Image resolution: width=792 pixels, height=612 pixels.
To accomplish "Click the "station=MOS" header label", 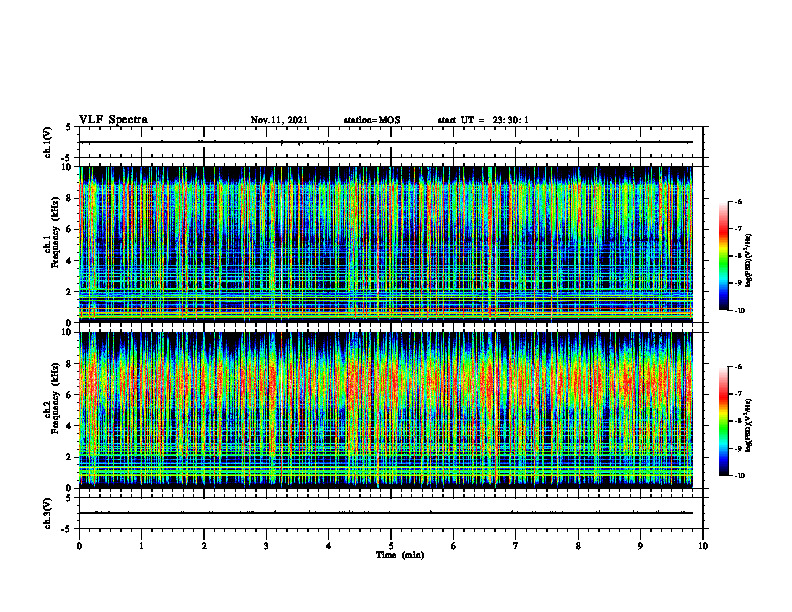I will pyautogui.click(x=372, y=120).
